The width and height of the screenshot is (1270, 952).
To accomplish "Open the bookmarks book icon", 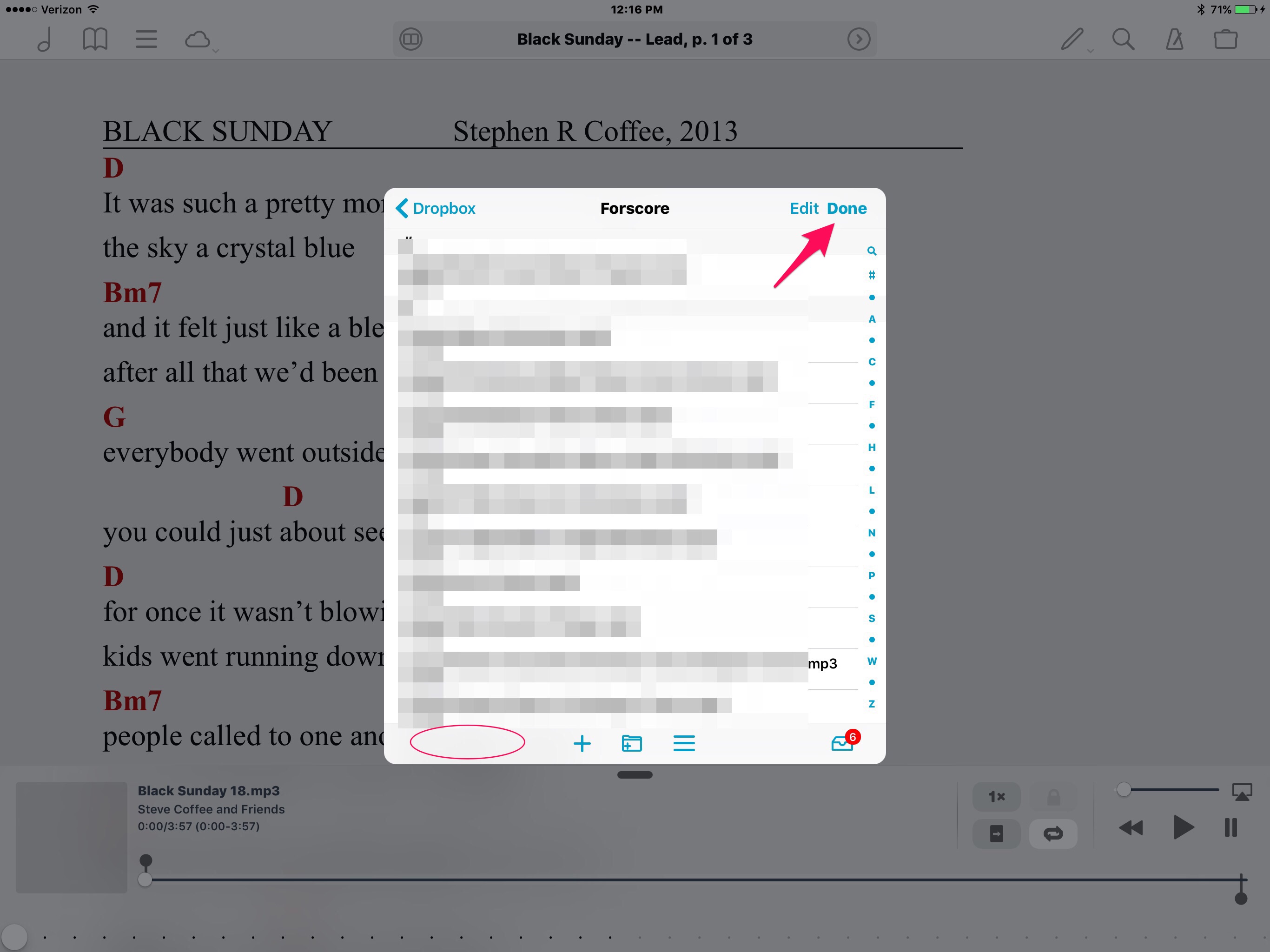I will [x=95, y=39].
